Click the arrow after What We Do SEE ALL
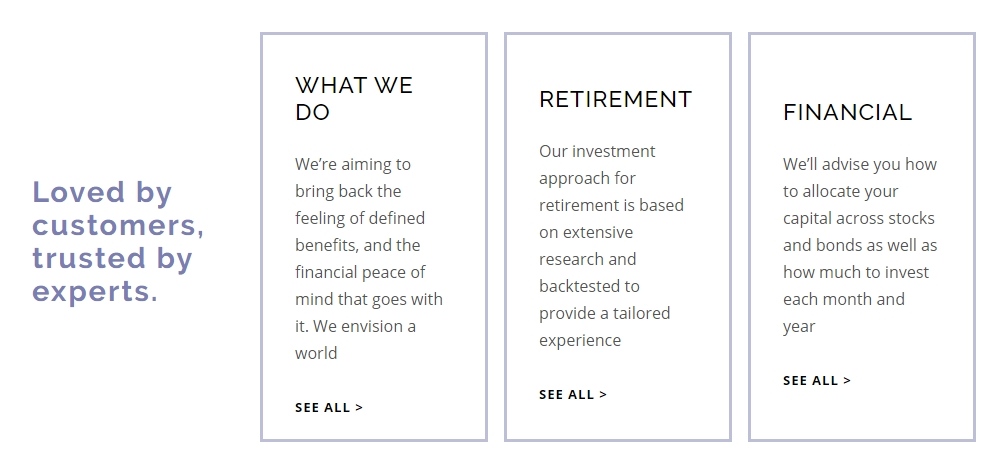 (359, 408)
